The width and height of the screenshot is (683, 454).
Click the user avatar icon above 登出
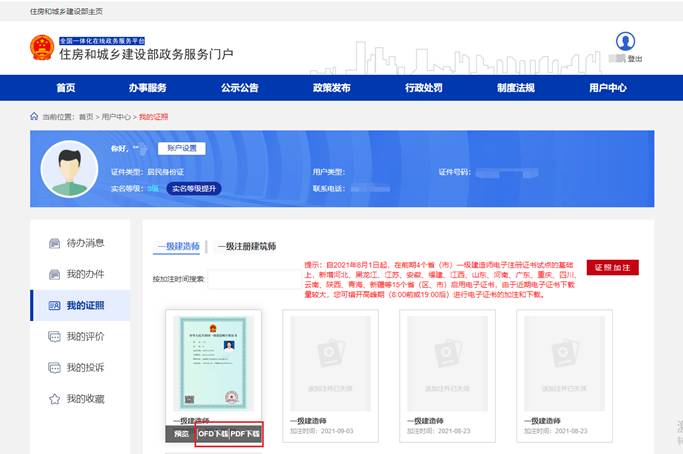click(x=626, y=41)
